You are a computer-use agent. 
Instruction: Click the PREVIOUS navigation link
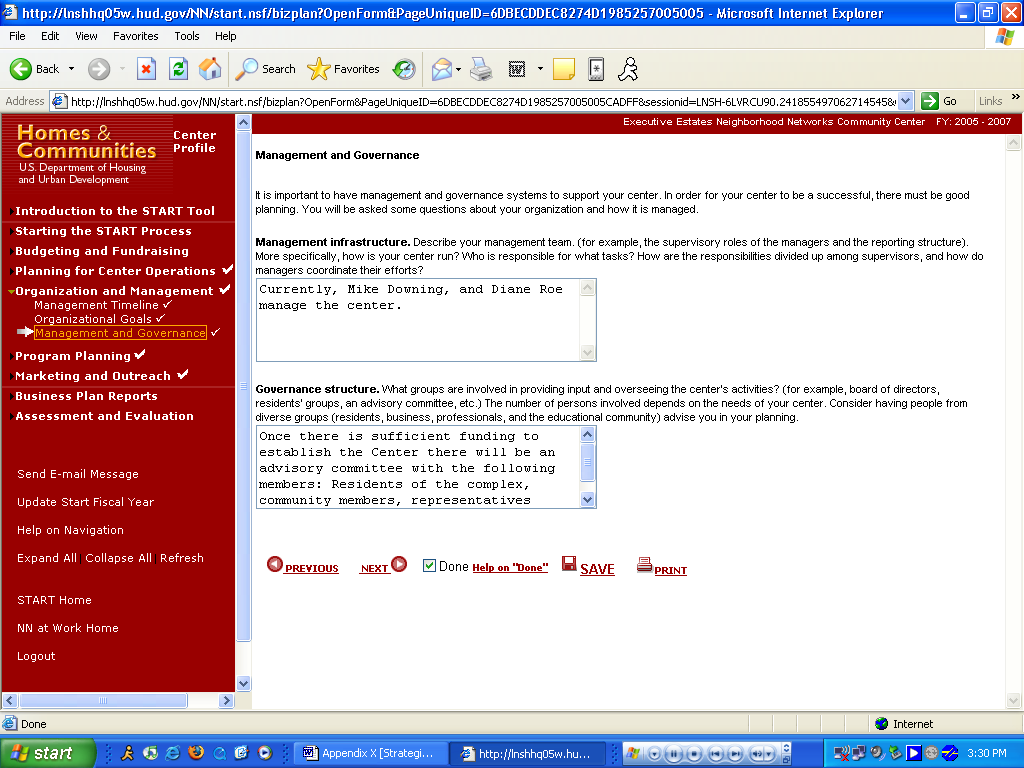pyautogui.click(x=303, y=566)
